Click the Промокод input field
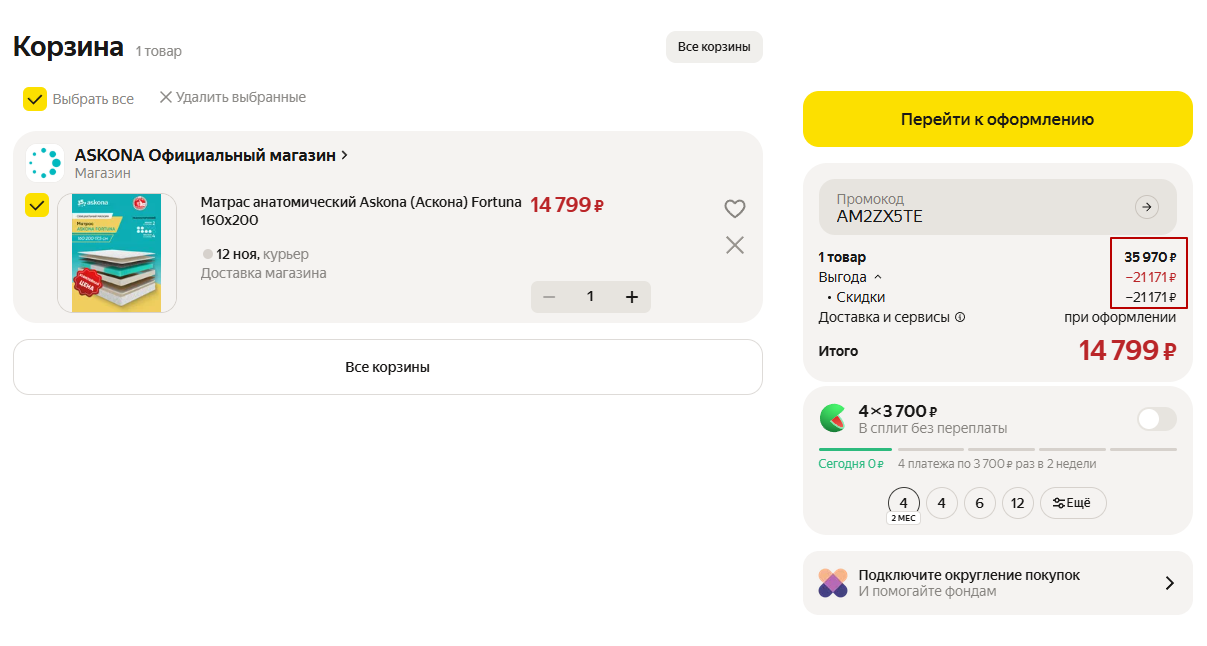Viewport: 1207px width, 646px height. (x=970, y=208)
